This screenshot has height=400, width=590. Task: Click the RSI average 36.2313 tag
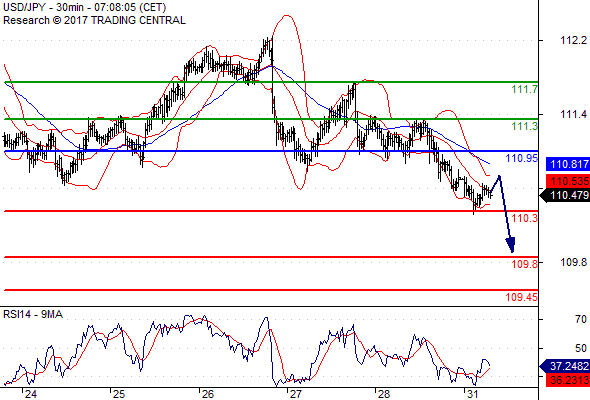(x=568, y=380)
